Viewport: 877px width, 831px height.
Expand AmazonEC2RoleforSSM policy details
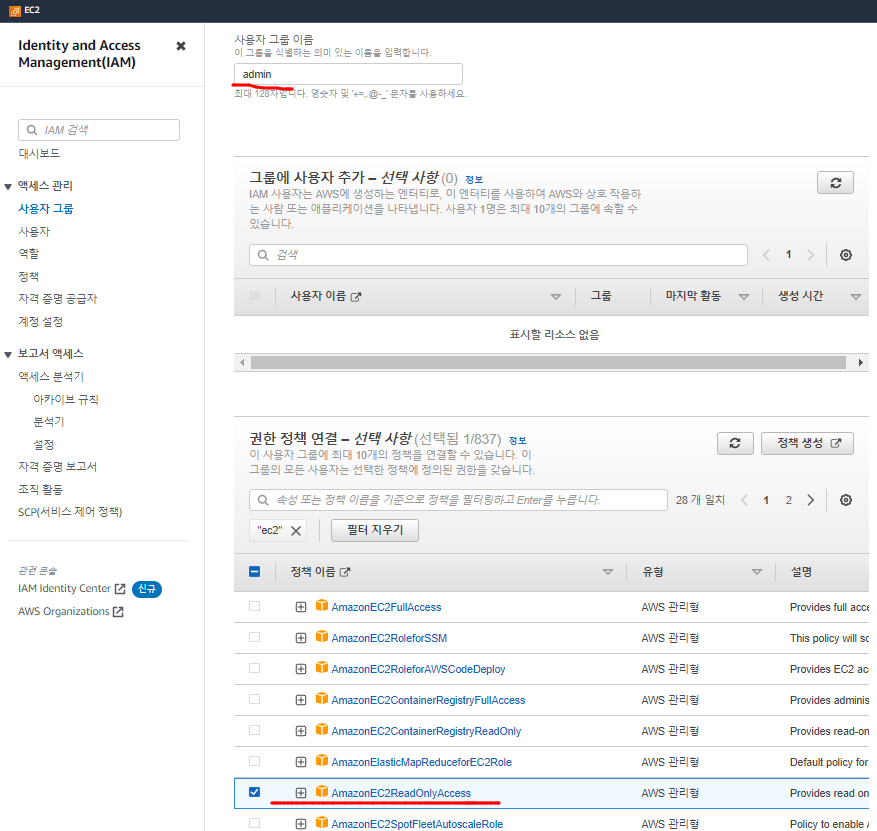tap(301, 638)
